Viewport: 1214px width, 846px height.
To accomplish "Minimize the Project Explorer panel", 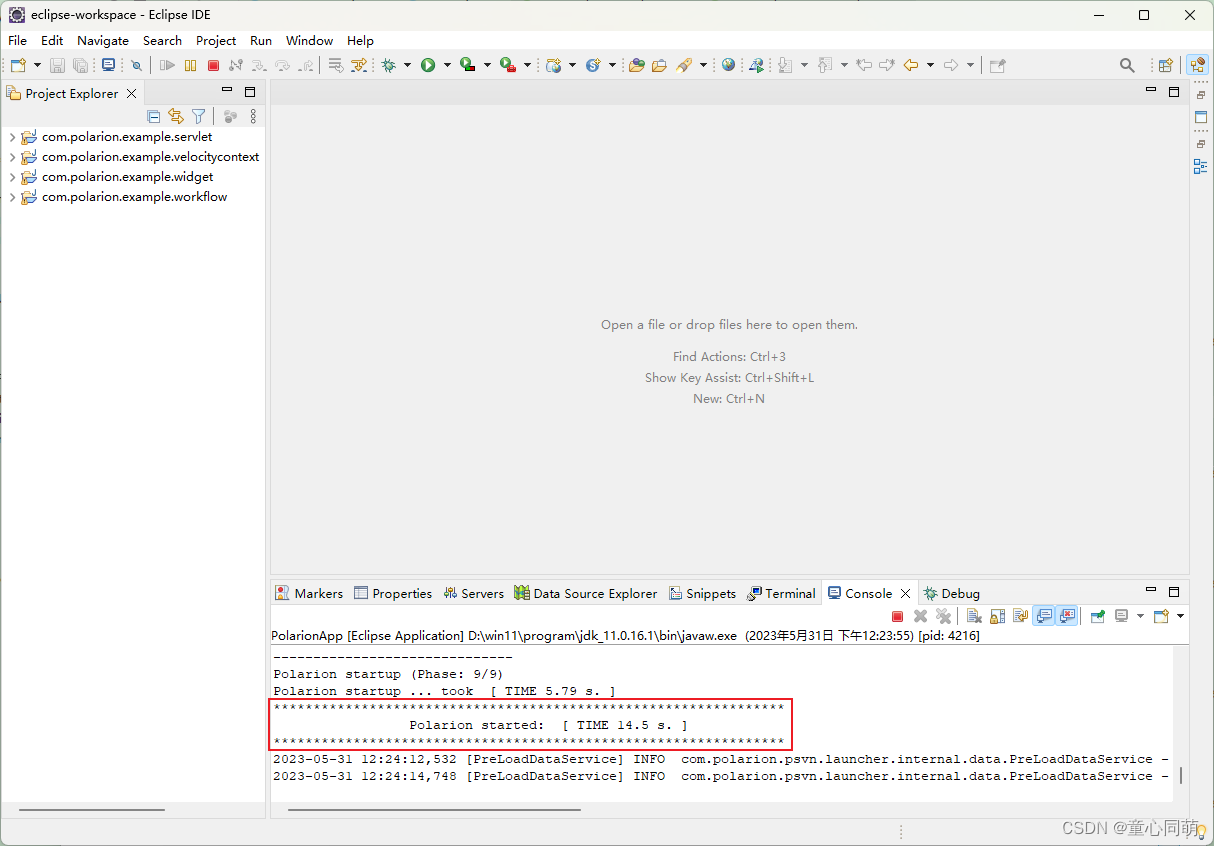I will (x=227, y=92).
